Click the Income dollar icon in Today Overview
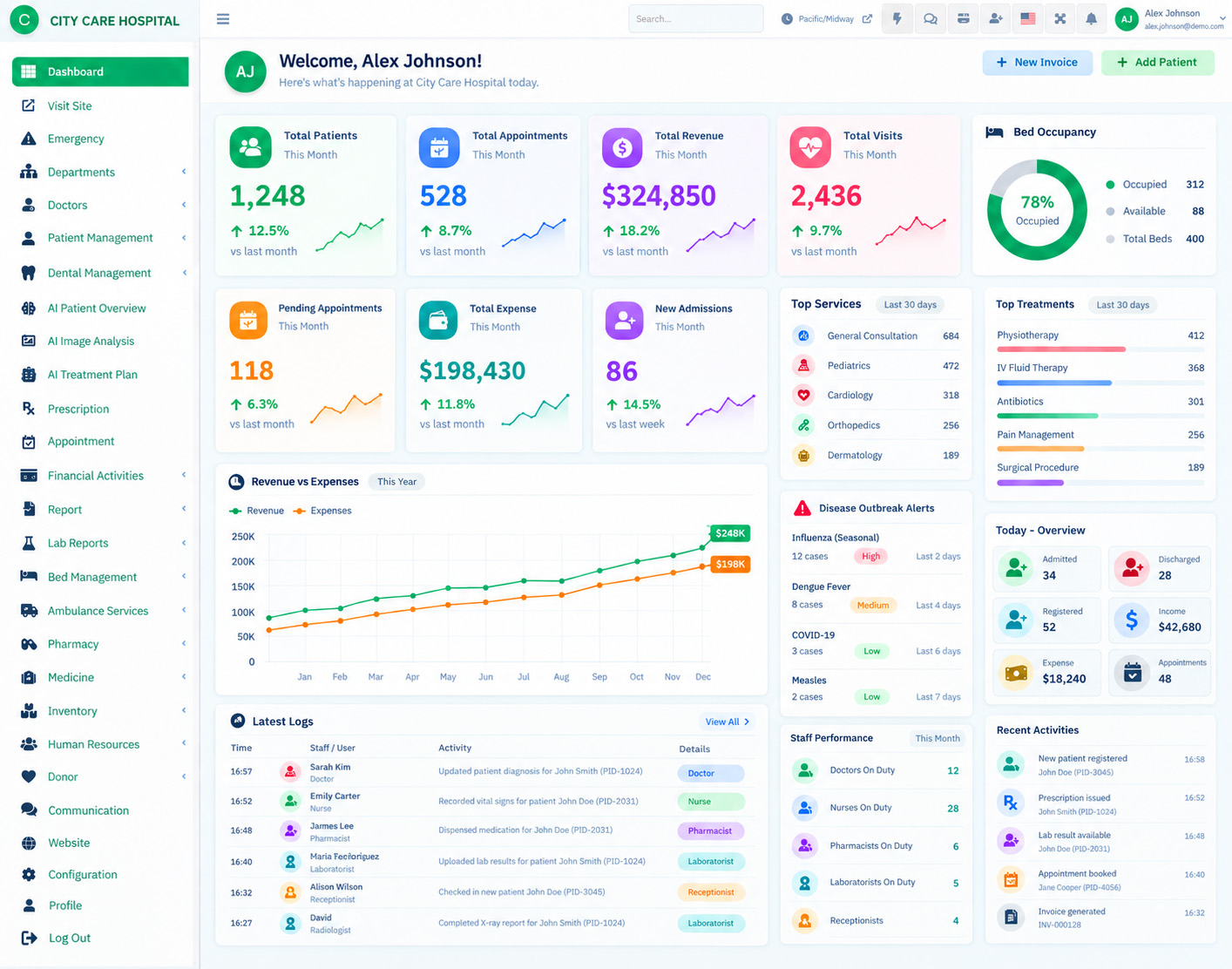This screenshot has width=1232, height=969. point(1132,620)
